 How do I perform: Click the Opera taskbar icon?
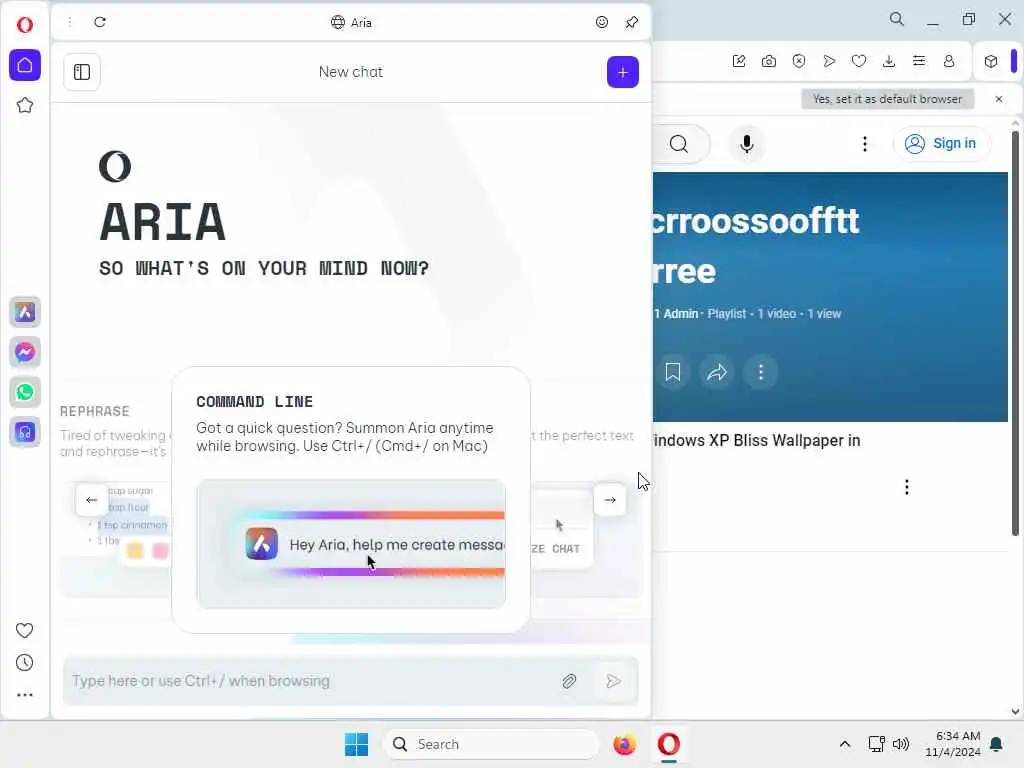point(669,744)
